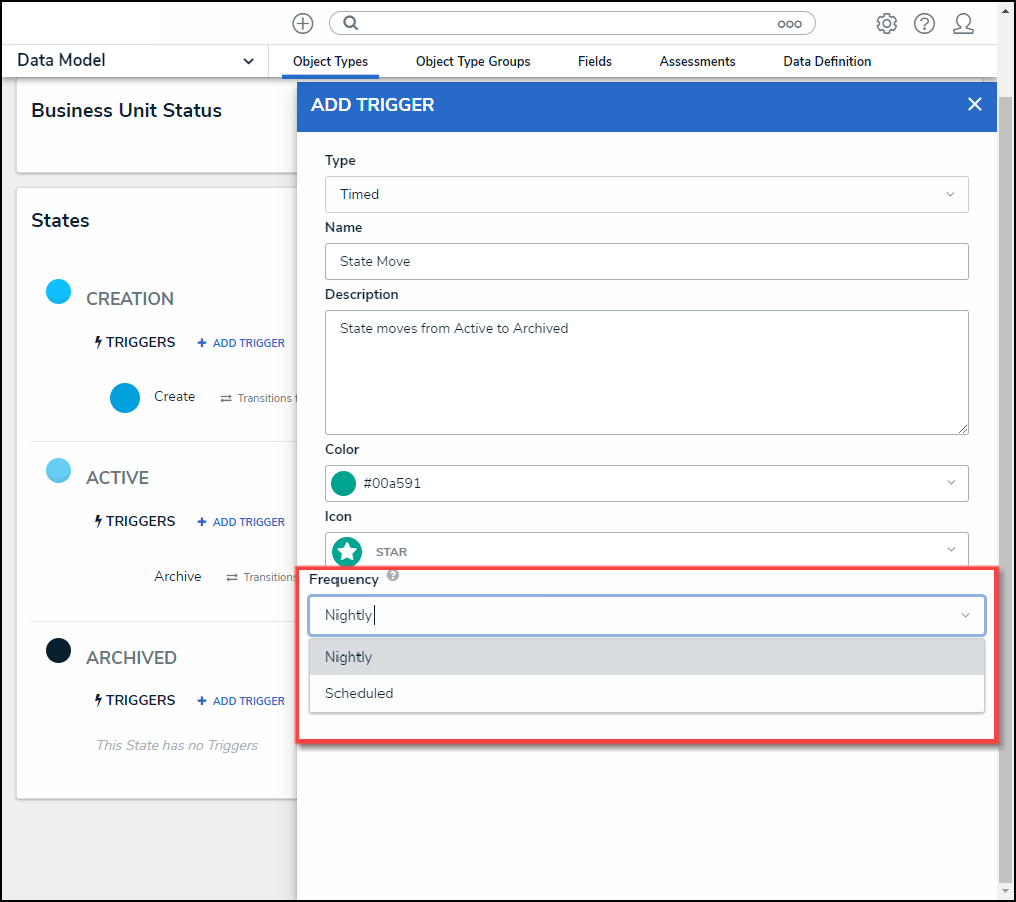Click the search magnifier icon
The width and height of the screenshot is (1016, 902).
(351, 23)
